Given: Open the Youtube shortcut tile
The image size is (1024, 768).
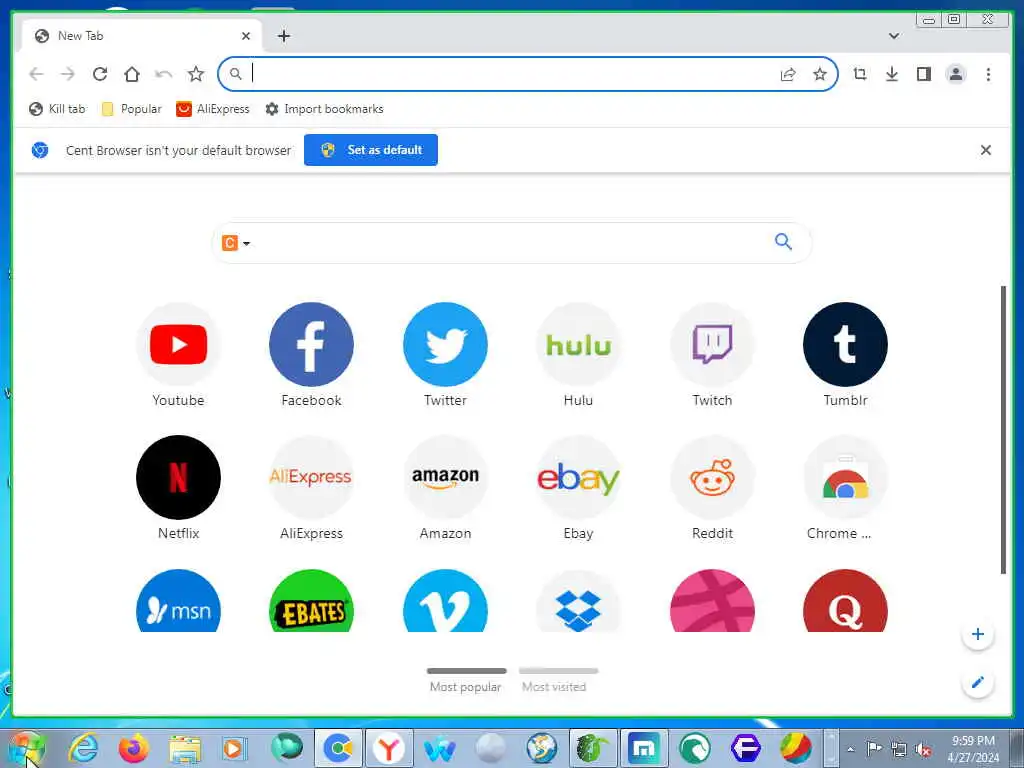Looking at the screenshot, I should [x=178, y=355].
